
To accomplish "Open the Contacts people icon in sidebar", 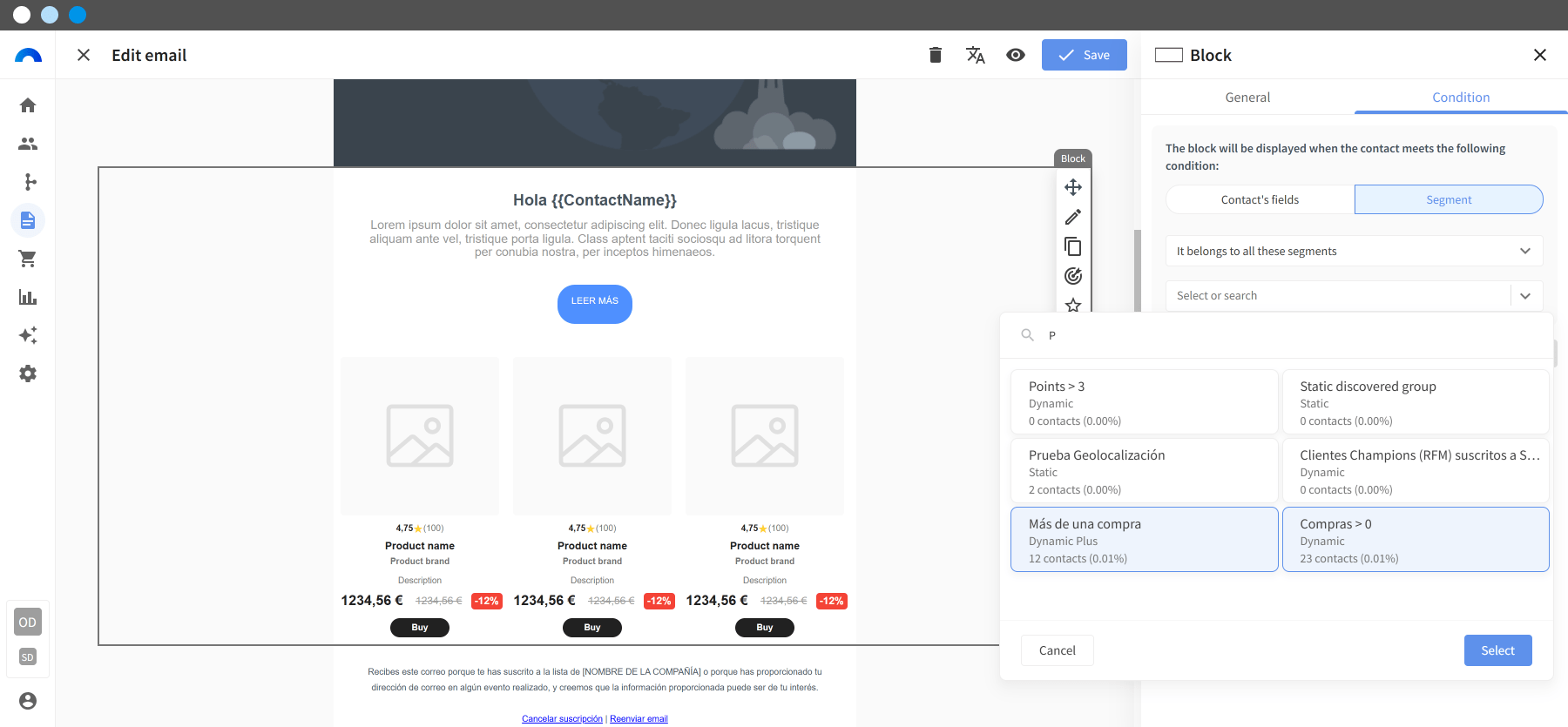I will tap(28, 144).
